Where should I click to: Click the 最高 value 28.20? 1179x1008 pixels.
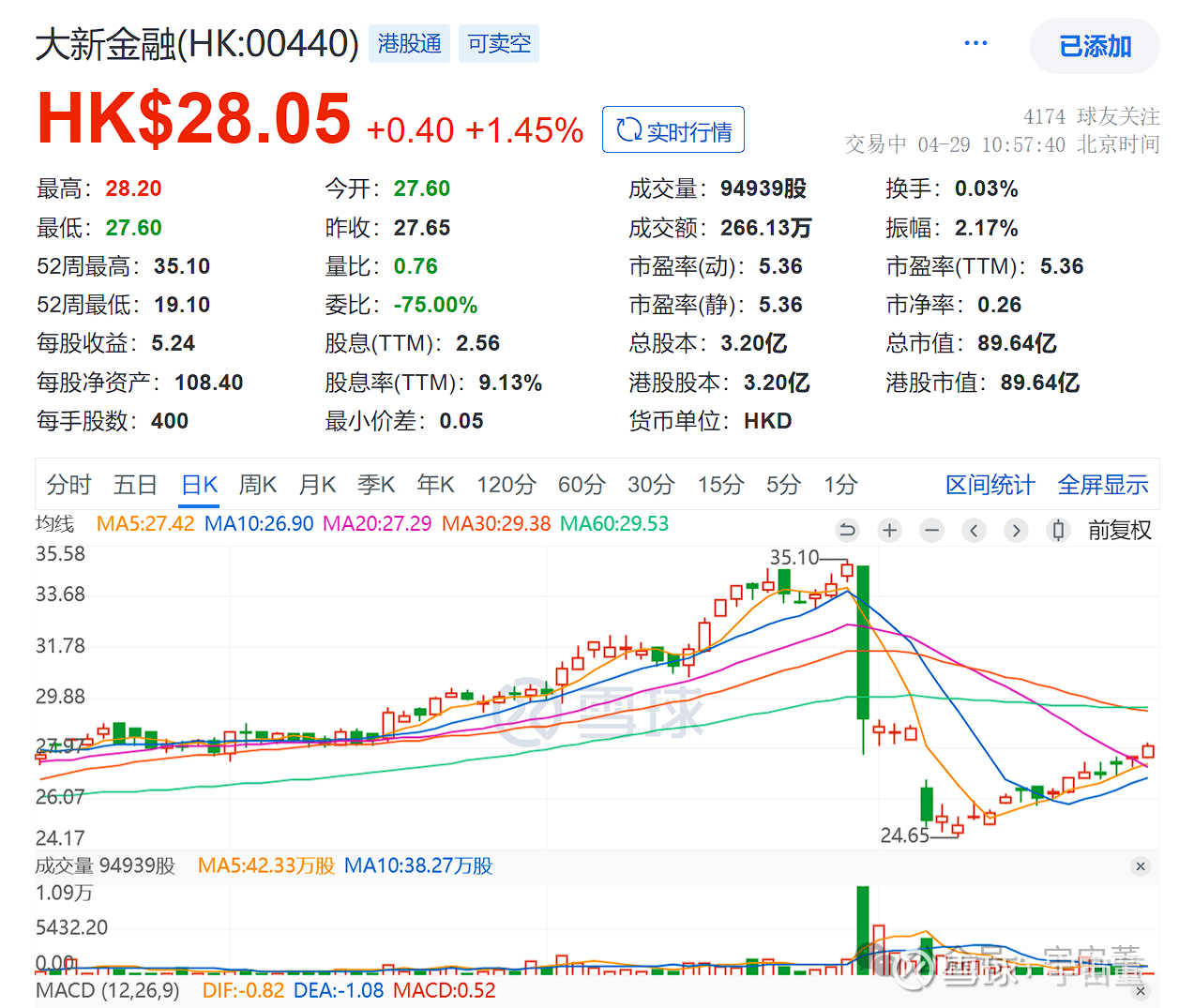133,188
